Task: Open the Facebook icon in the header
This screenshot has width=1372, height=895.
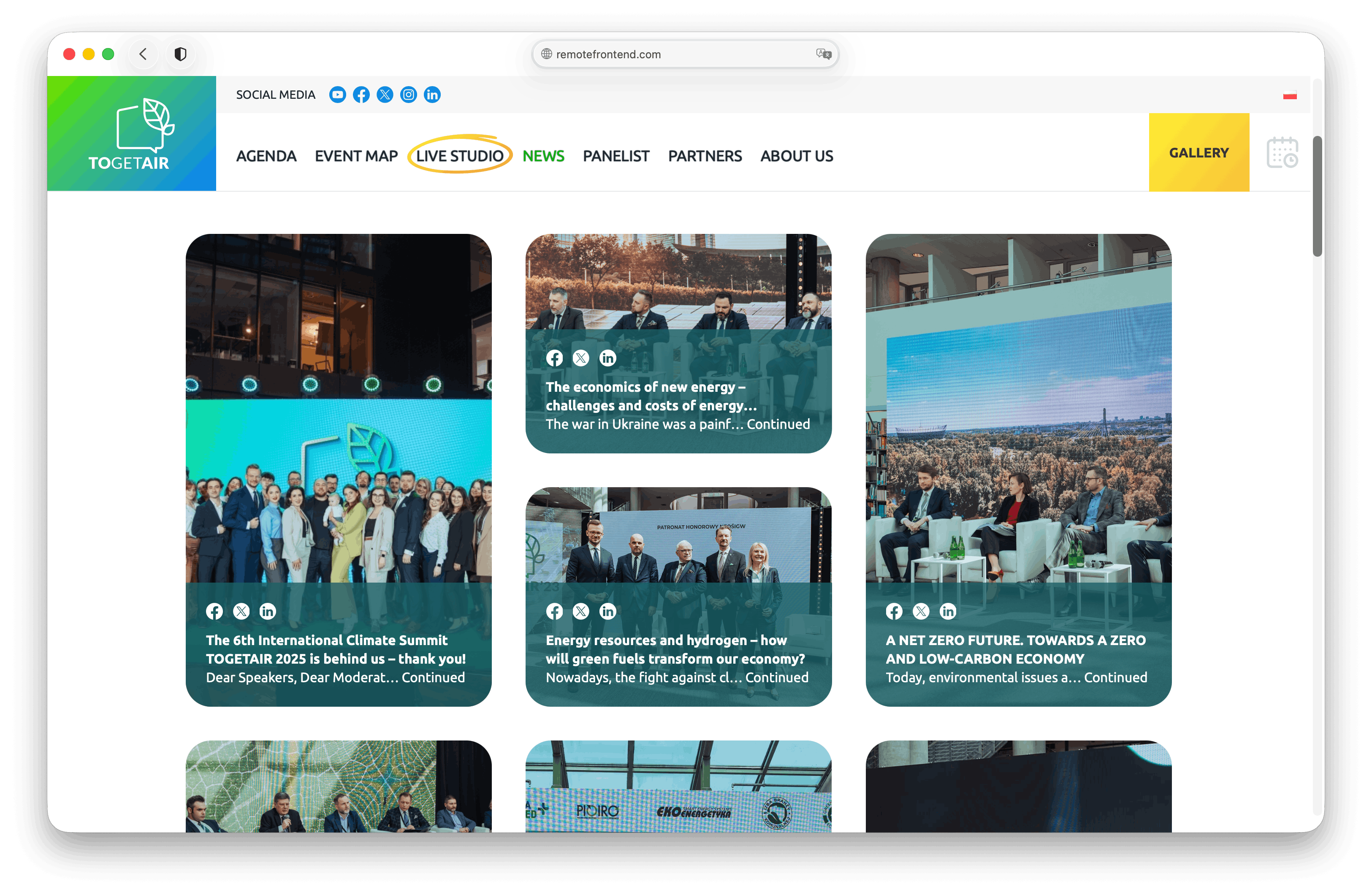Action: click(361, 95)
